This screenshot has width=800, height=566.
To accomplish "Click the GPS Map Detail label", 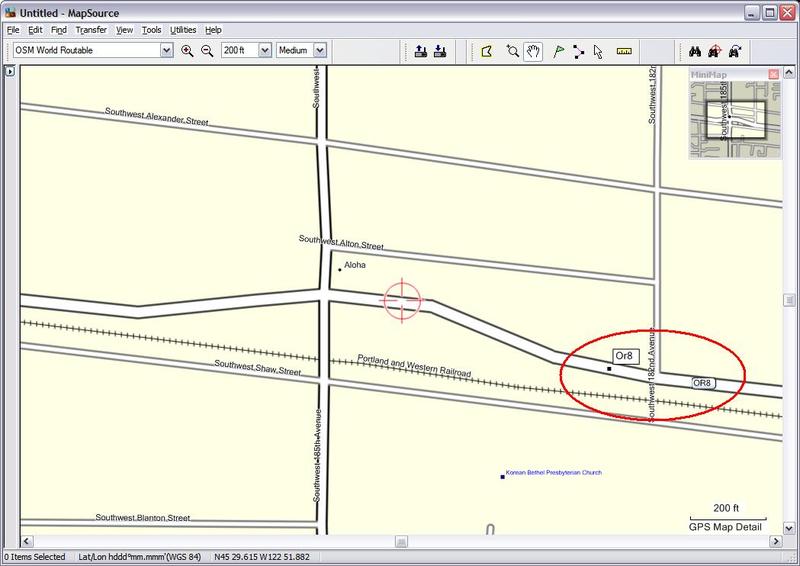I will click(725, 527).
